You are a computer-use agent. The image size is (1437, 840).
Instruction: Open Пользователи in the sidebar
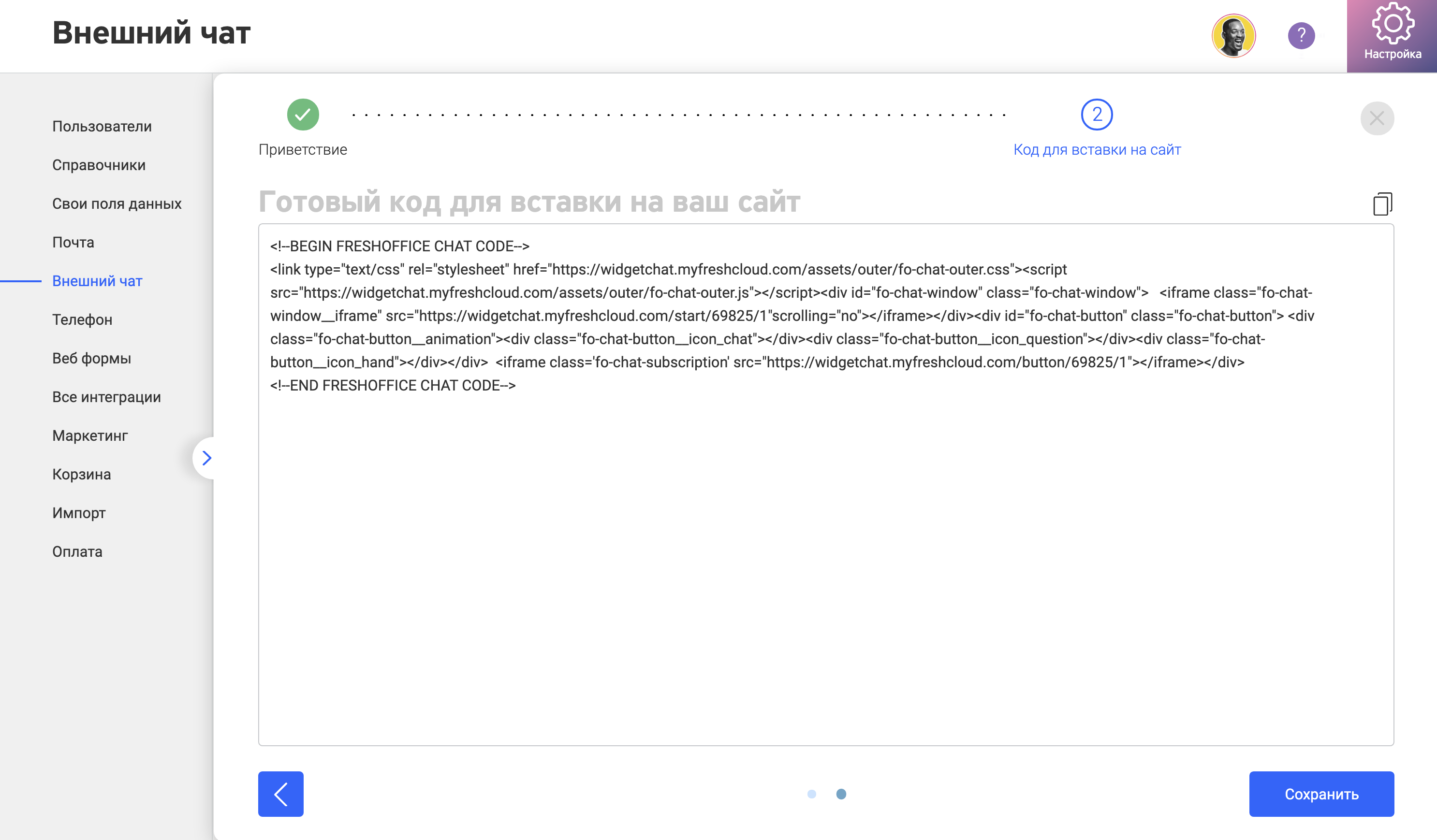pos(102,127)
